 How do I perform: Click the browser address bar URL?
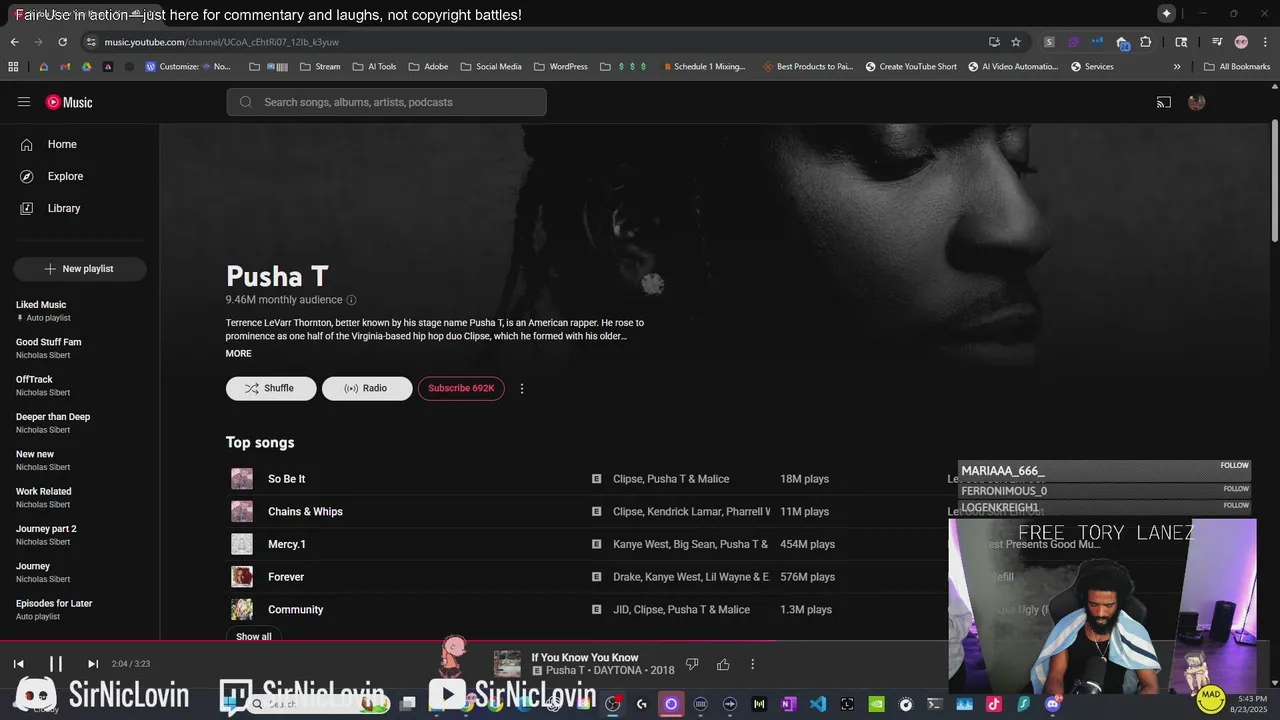pyautogui.click(x=222, y=42)
